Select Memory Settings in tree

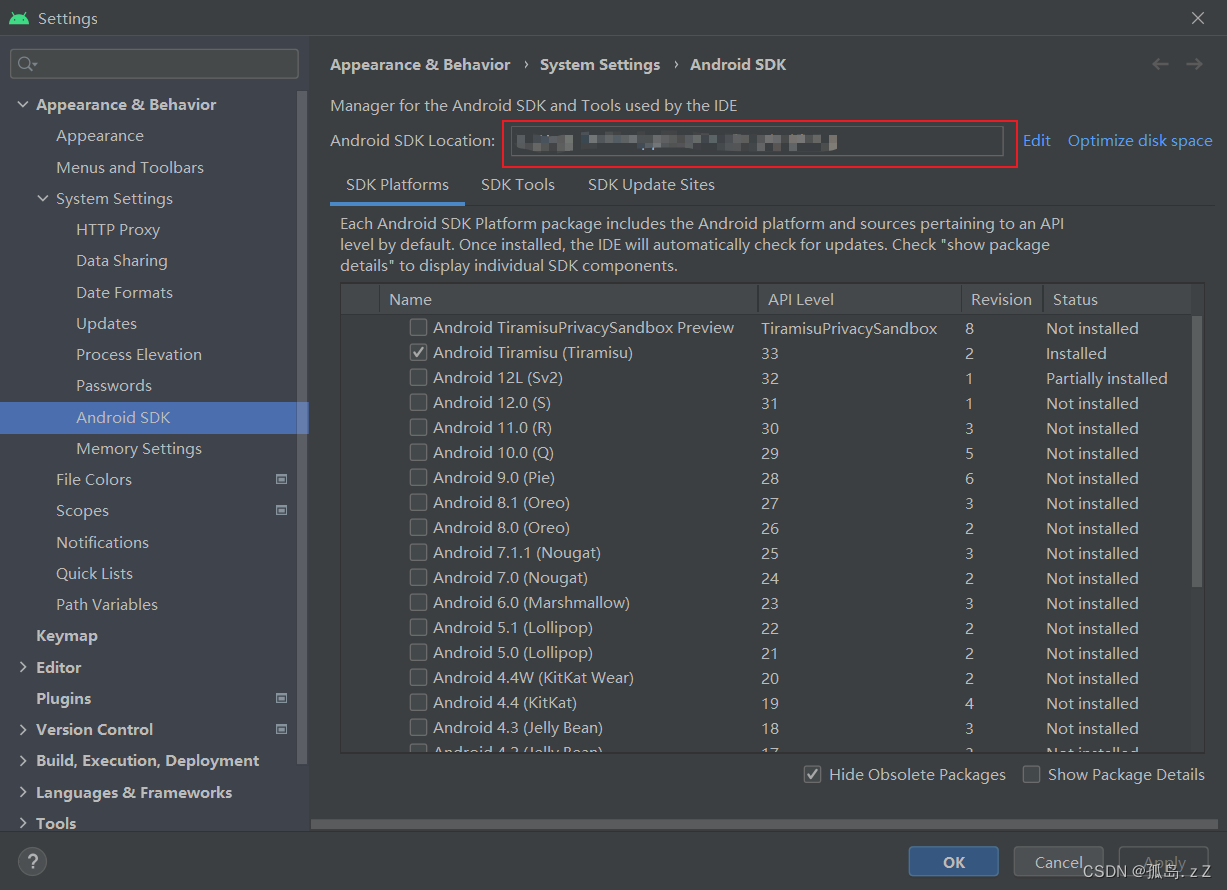[139, 449]
